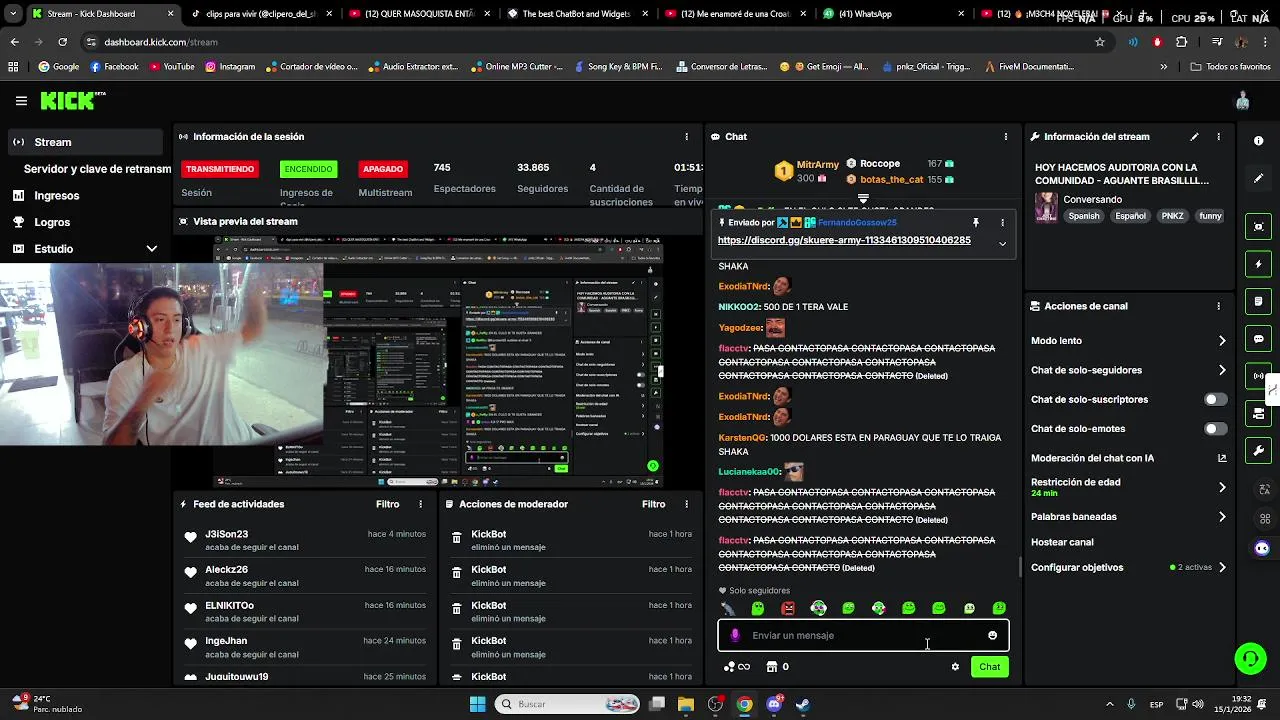
Task: Click the chat bubble icon on the right sidebar
Action: tap(1258, 339)
